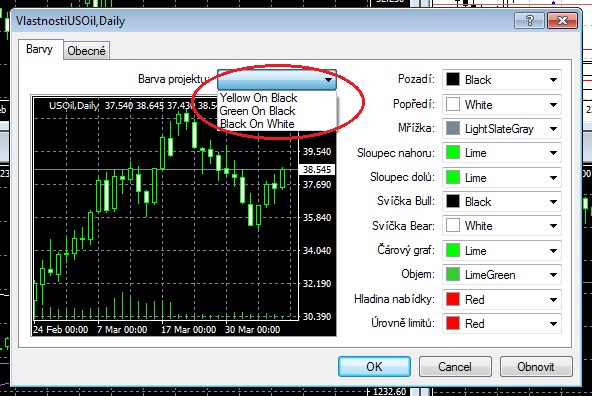This screenshot has height=396, width=592.
Task: Expand the Objem color dropdown
Action: [553, 275]
